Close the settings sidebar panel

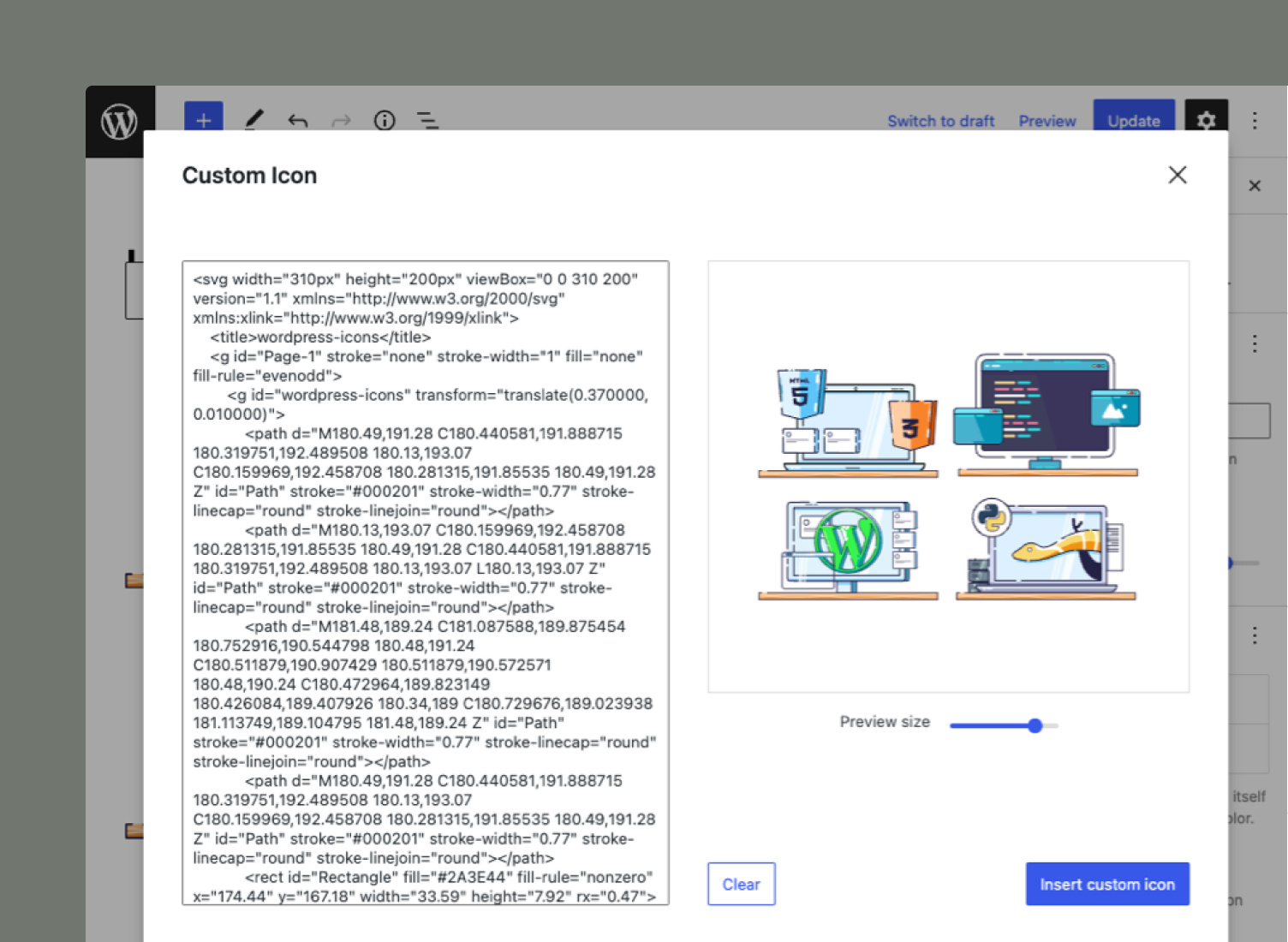(x=1255, y=186)
